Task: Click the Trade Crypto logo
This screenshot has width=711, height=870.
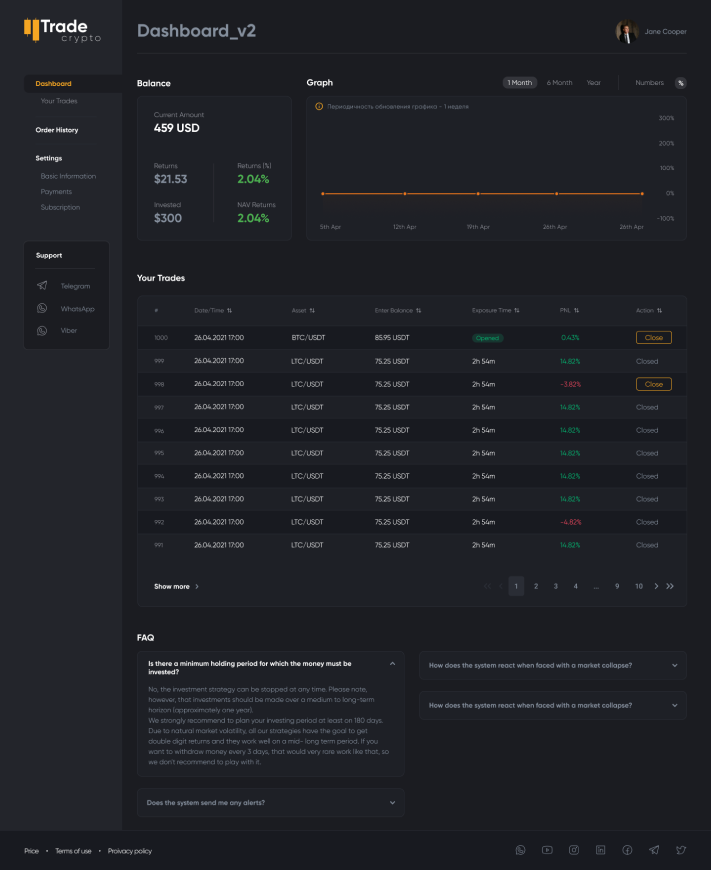Action: pos(62,31)
